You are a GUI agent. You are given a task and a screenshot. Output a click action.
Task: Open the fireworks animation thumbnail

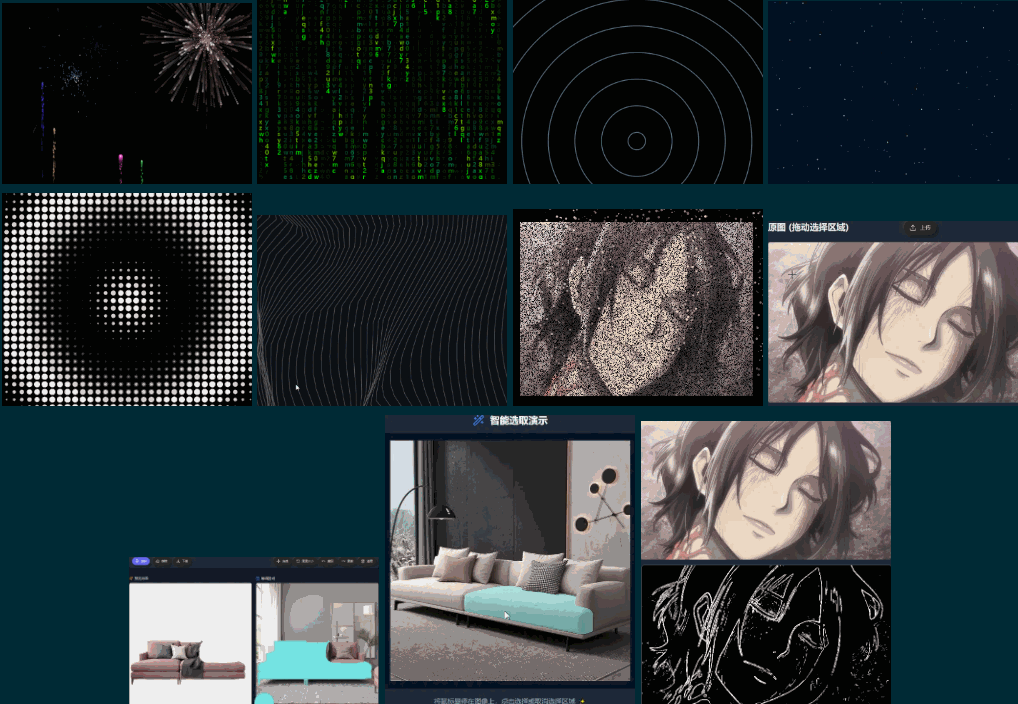click(x=127, y=92)
